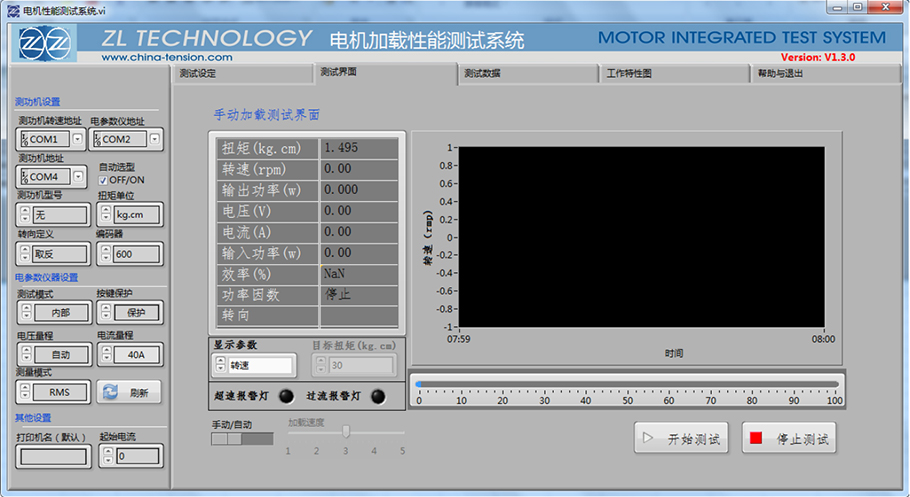
Task: Open the COM1 speed address dropdown
Action: (x=77, y=139)
